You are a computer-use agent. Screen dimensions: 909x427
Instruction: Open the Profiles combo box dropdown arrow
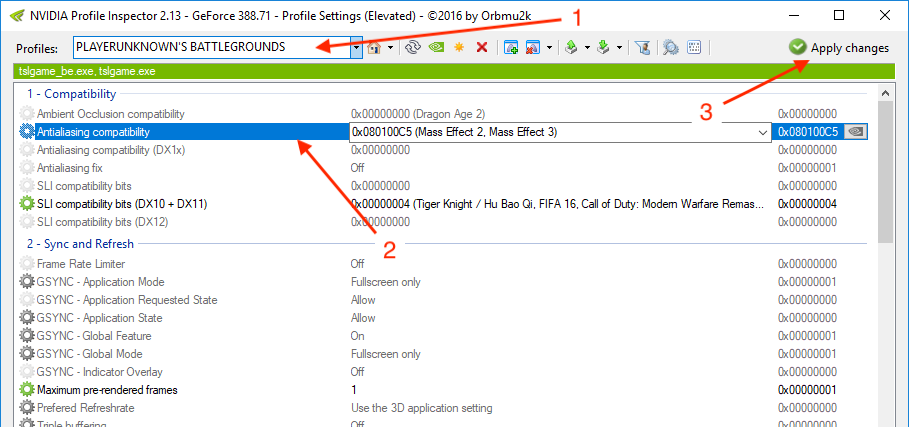pyautogui.click(x=357, y=48)
